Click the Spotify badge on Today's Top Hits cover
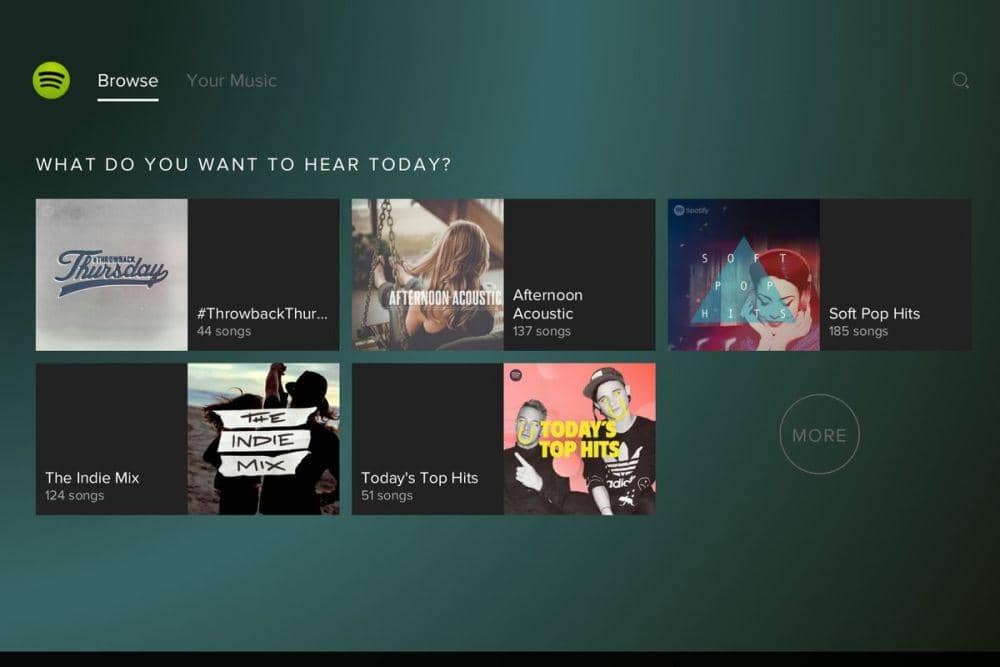Image resolution: width=1000 pixels, height=667 pixels. tap(516, 375)
